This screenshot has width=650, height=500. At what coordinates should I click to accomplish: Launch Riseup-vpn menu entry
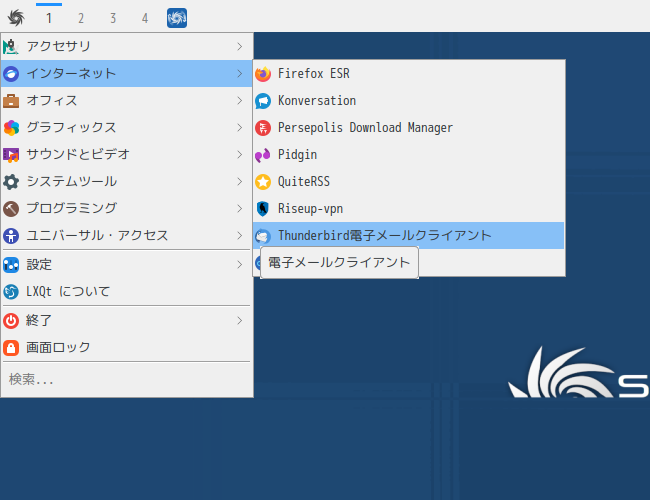(x=409, y=209)
